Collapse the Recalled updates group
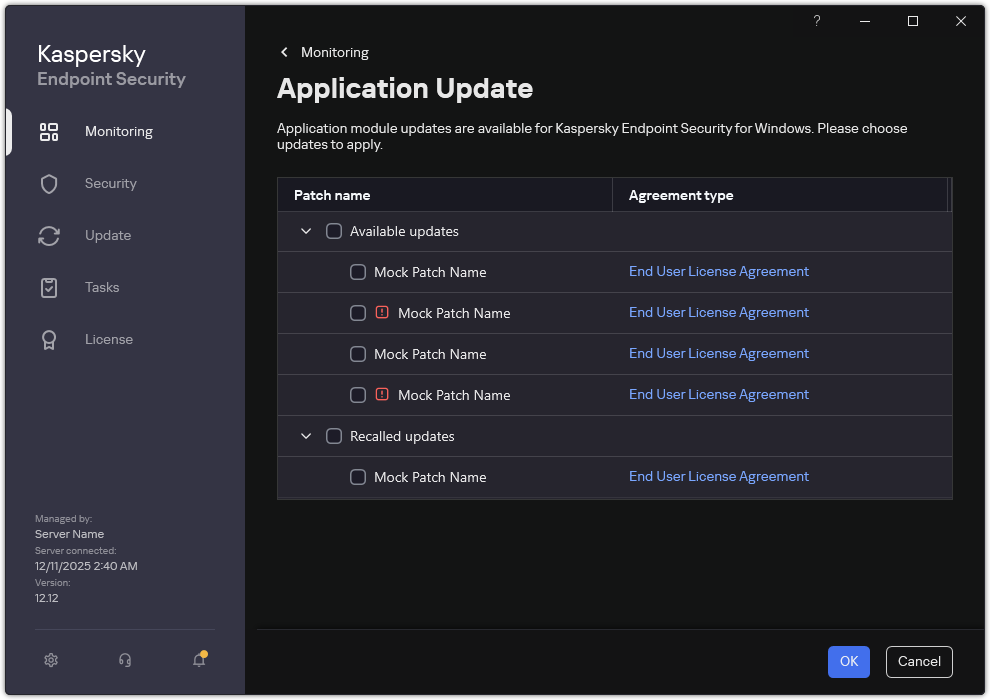 [x=306, y=436]
